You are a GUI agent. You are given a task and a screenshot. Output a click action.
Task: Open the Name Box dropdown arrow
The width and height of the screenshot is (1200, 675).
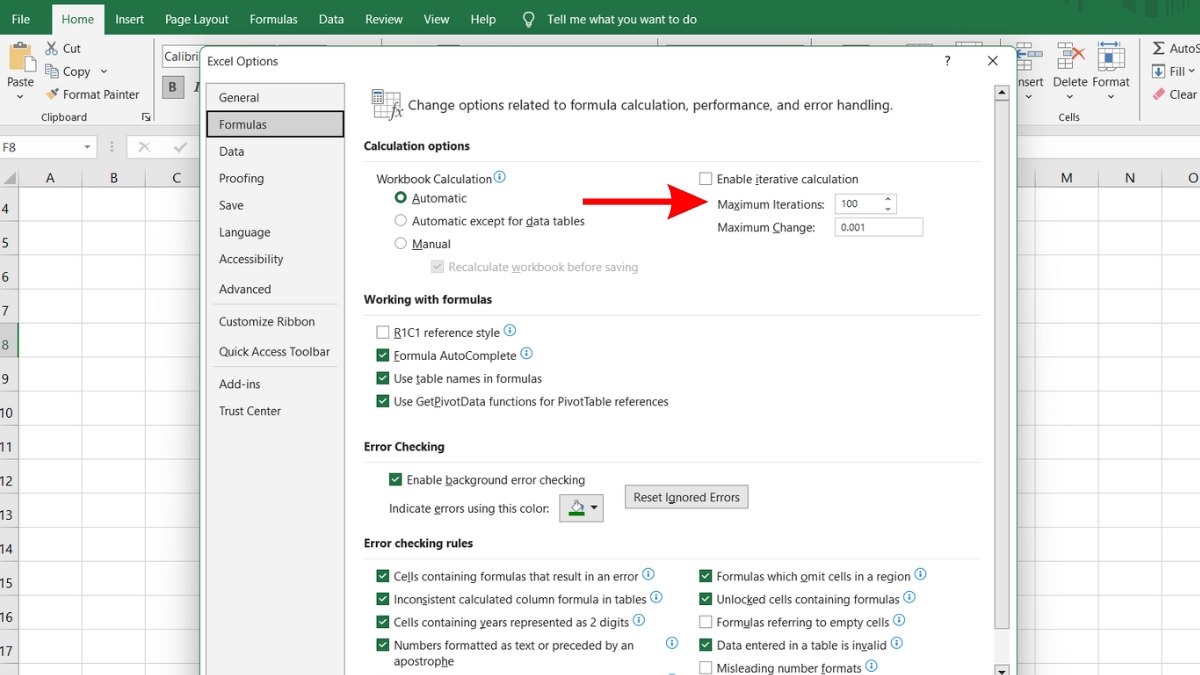point(88,146)
